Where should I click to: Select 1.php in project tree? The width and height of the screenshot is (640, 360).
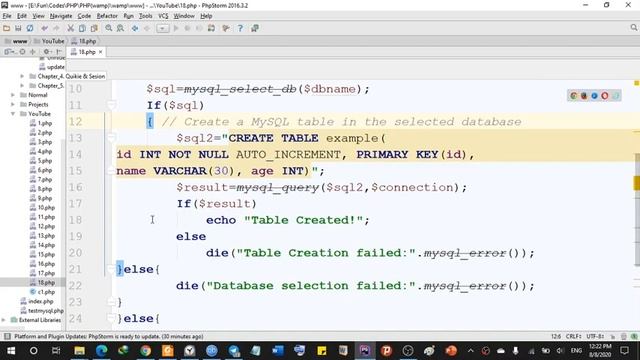pyautogui.click(x=41, y=123)
